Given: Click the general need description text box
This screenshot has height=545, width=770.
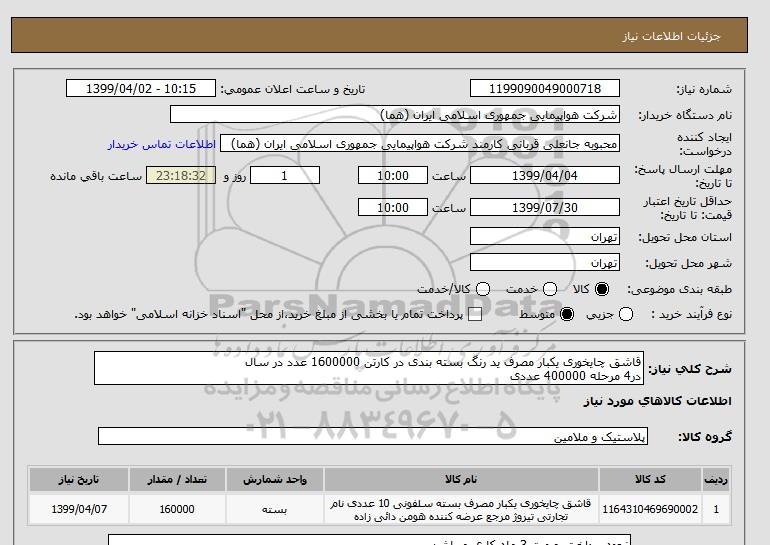Looking at the screenshot, I should click(369, 368).
